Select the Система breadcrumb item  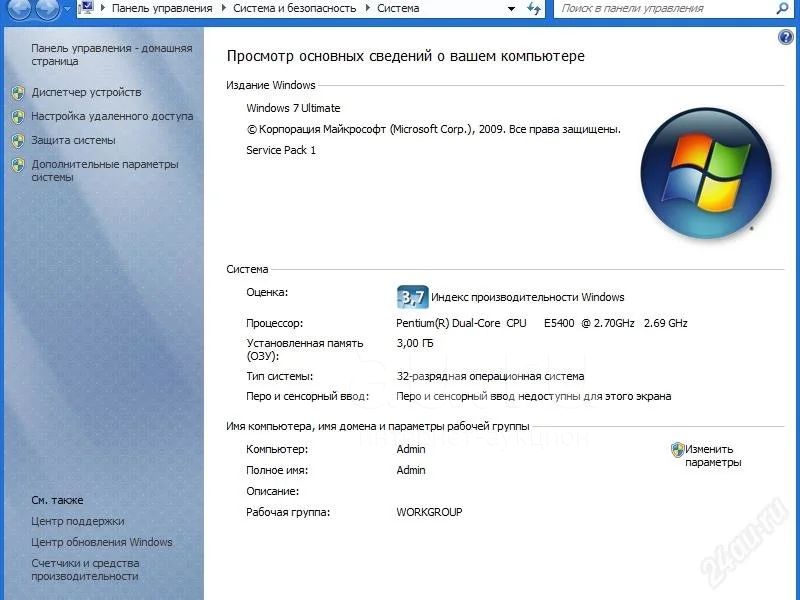[398, 8]
